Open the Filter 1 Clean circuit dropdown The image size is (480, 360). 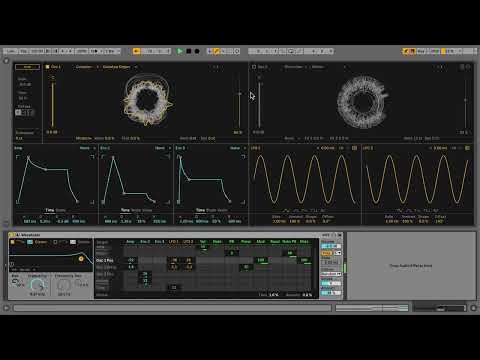tap(40, 242)
